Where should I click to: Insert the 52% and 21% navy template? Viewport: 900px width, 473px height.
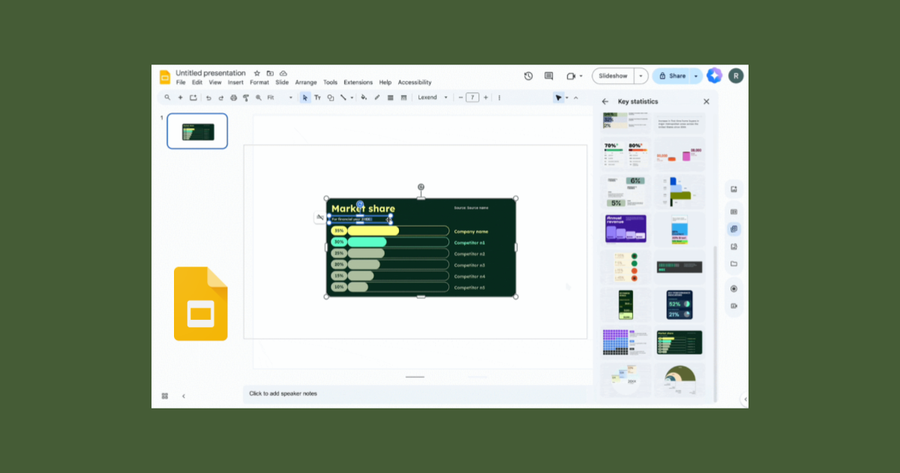pyautogui.click(x=680, y=305)
